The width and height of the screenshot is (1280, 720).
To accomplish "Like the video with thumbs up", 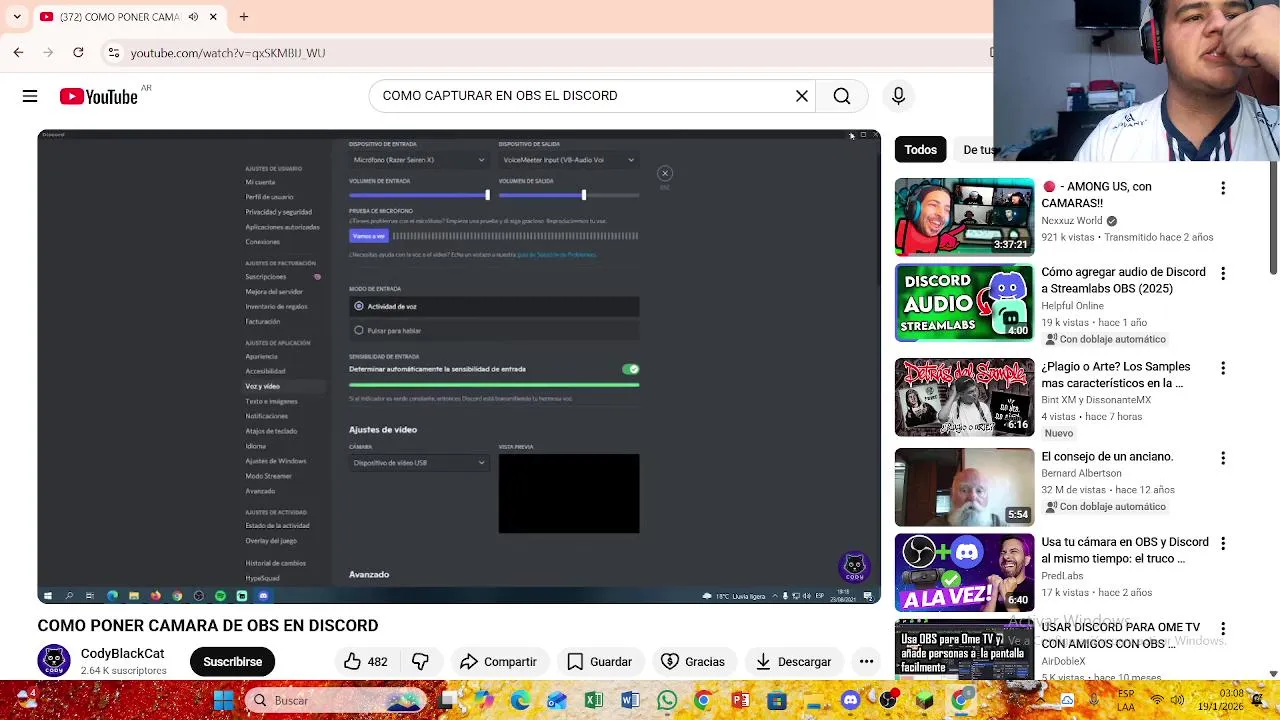I will tap(365, 661).
